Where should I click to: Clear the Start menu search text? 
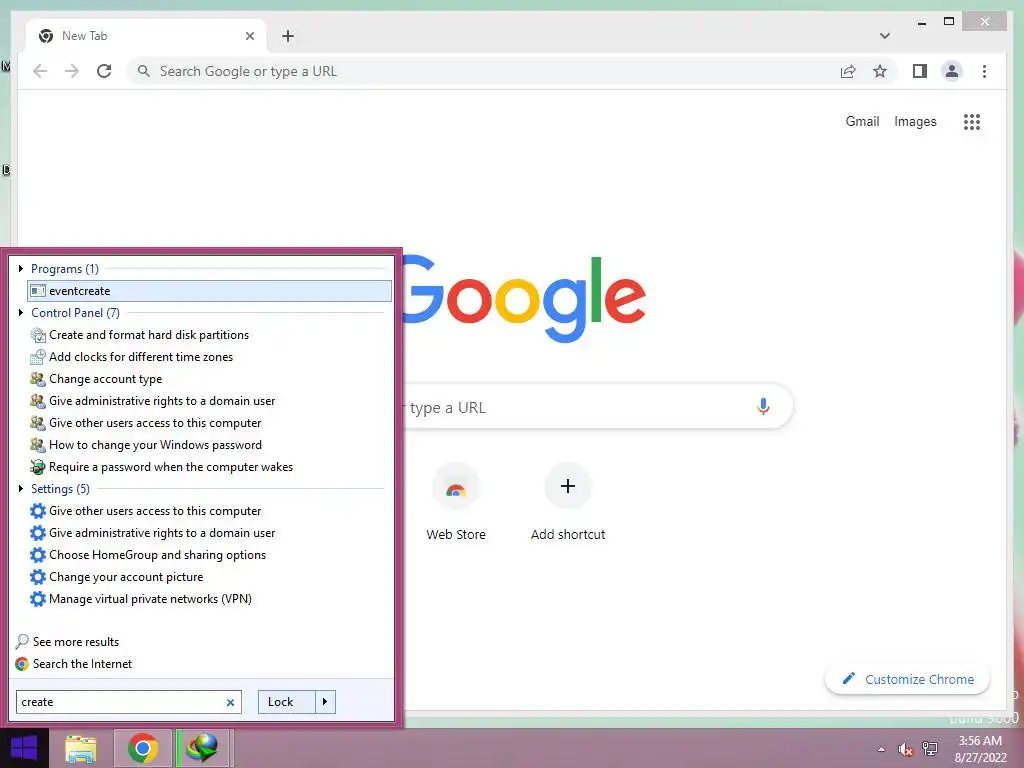(230, 702)
